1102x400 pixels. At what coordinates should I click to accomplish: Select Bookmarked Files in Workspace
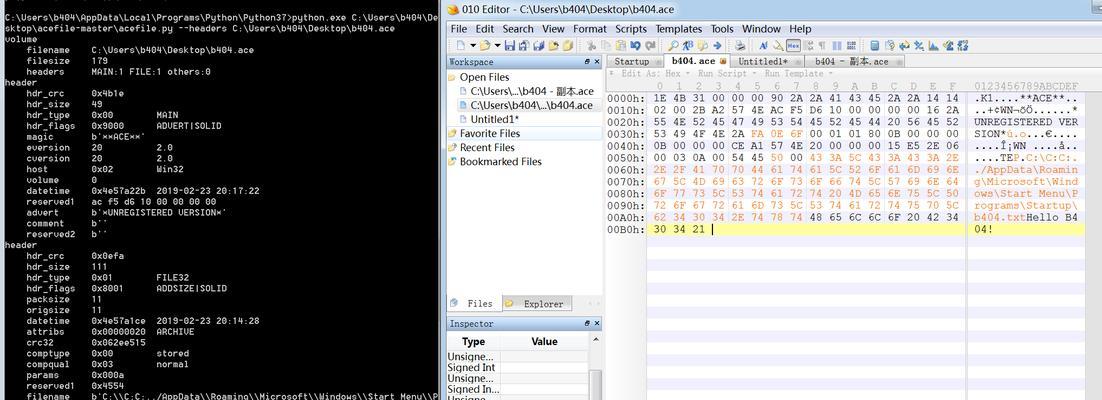point(500,161)
